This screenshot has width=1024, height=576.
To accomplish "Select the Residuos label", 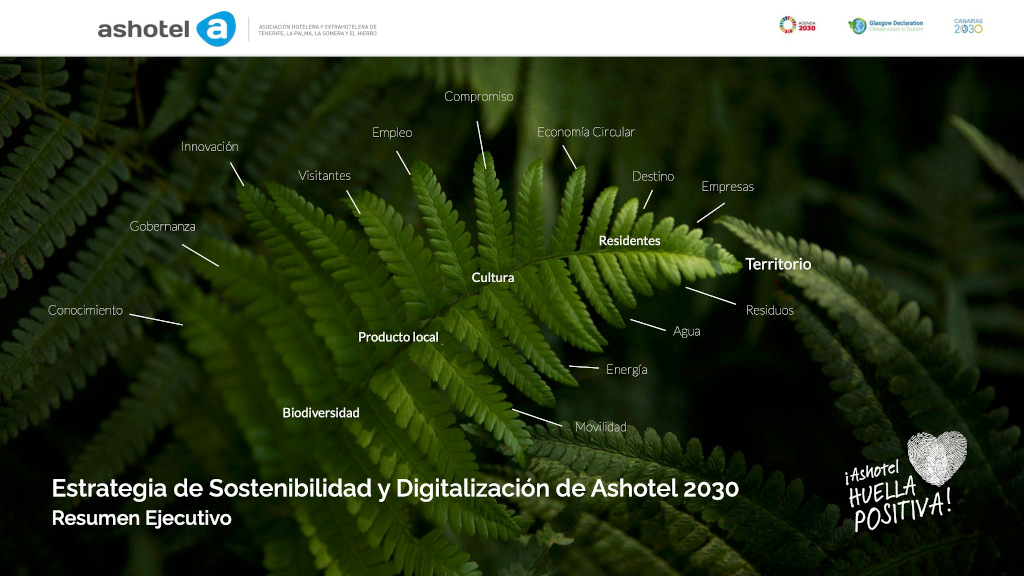I will click(769, 311).
